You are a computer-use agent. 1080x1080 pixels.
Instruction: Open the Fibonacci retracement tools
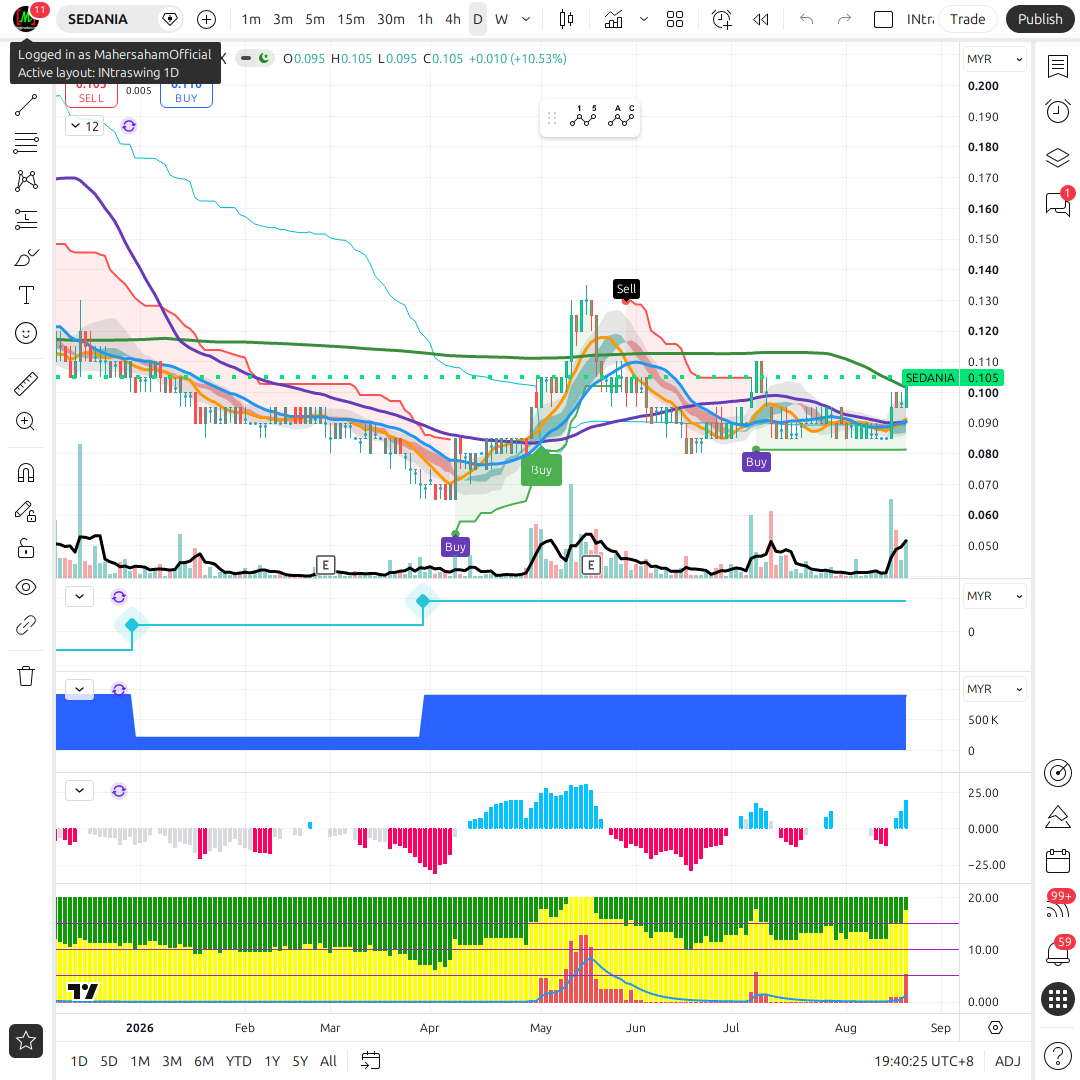[25, 143]
